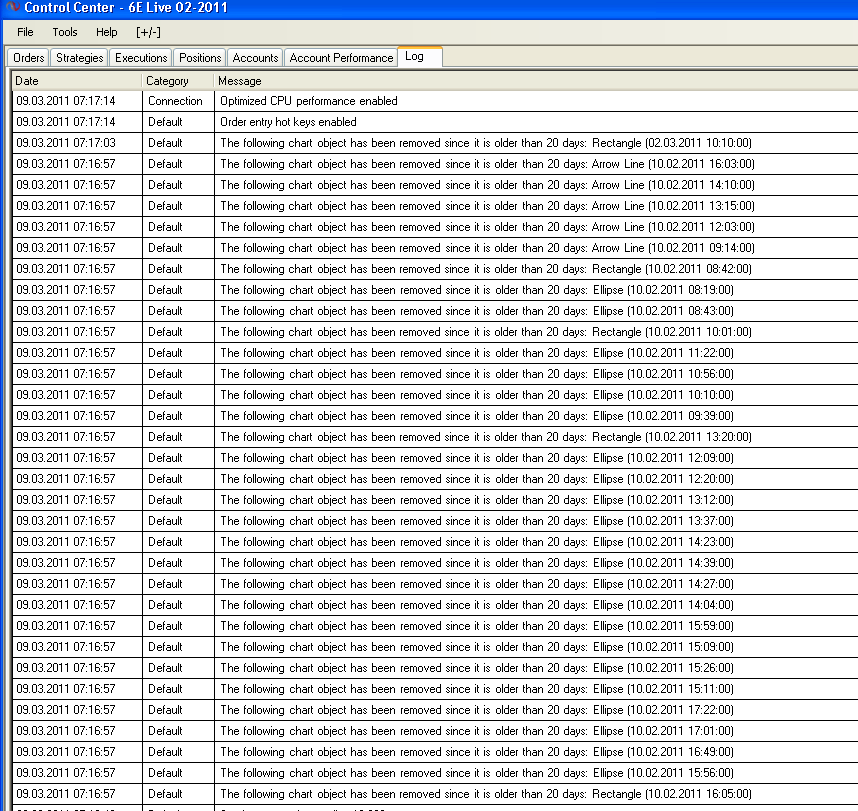Select log row for Ellipse (10.02.2011 17:01:00)

[x=435, y=731]
